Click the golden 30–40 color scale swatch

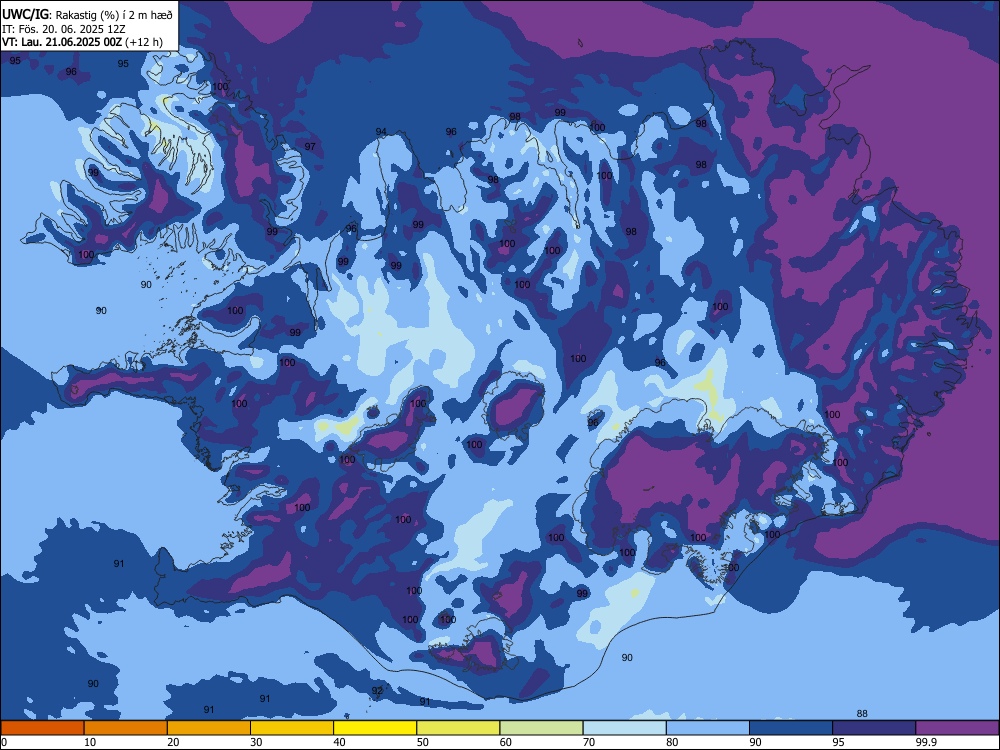tap(291, 728)
